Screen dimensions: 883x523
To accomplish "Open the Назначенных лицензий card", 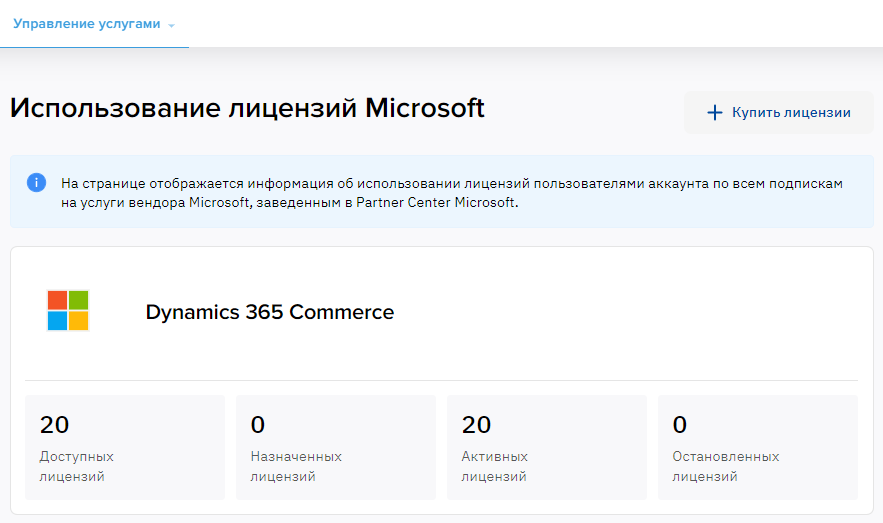I will coord(336,447).
